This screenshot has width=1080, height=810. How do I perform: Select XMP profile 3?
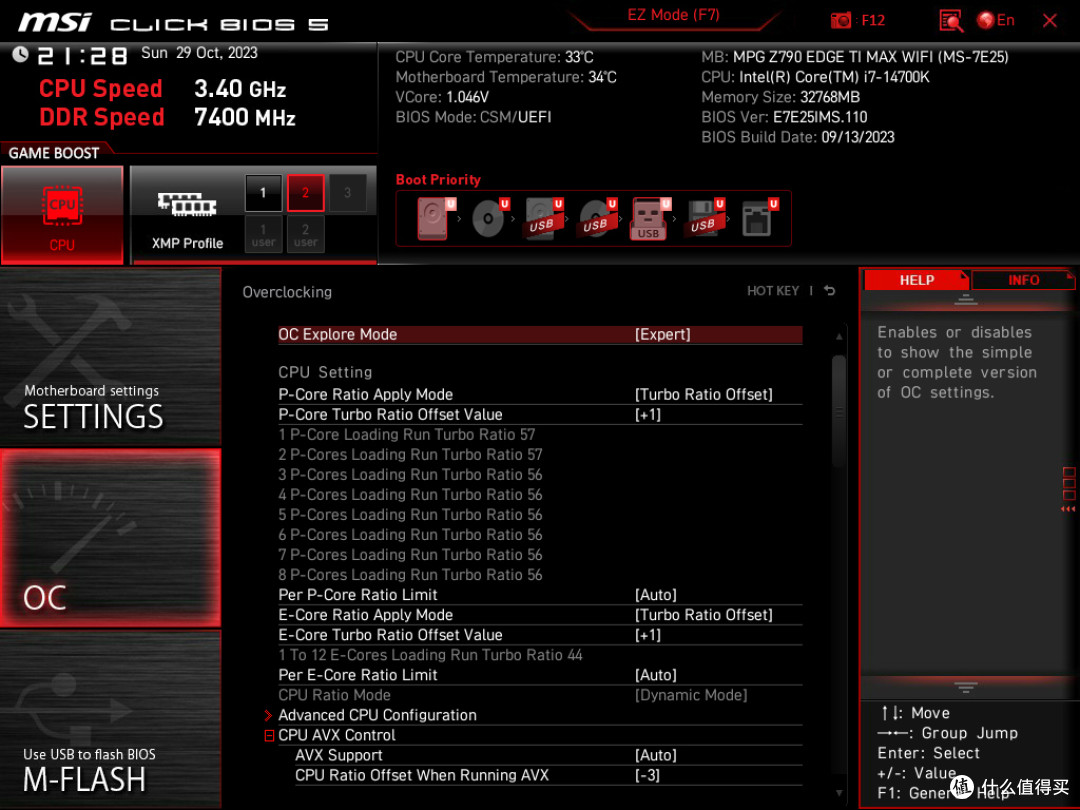pyautogui.click(x=347, y=193)
